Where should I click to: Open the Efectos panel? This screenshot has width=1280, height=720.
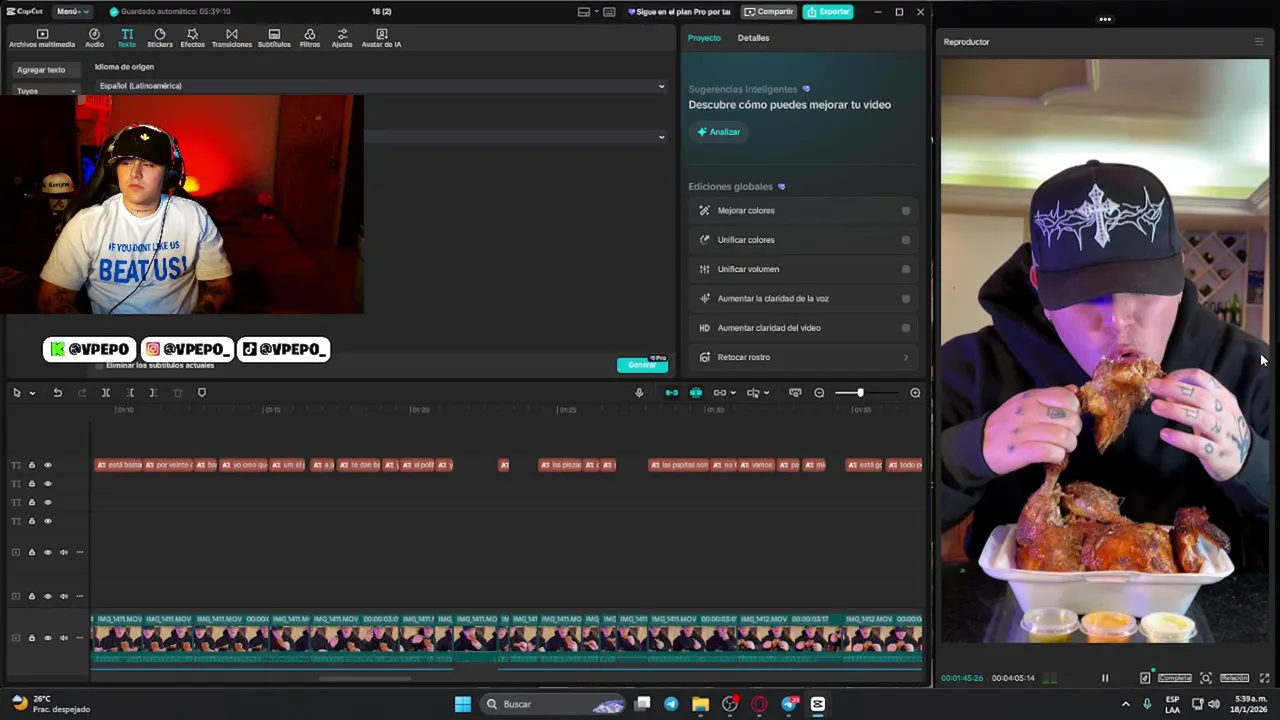pyautogui.click(x=192, y=38)
